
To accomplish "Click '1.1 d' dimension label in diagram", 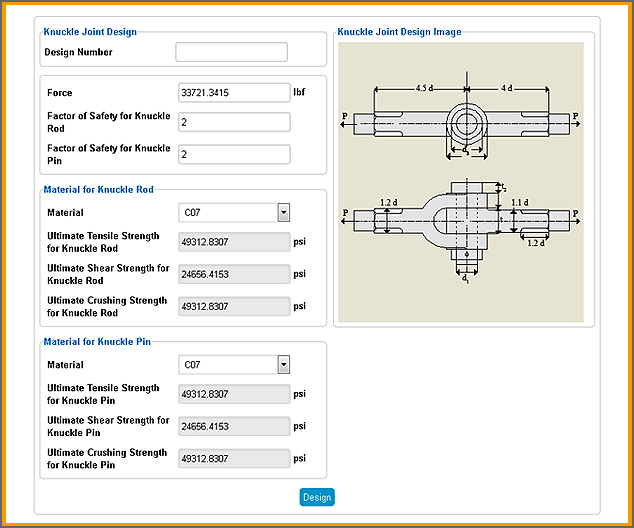I will pos(520,202).
